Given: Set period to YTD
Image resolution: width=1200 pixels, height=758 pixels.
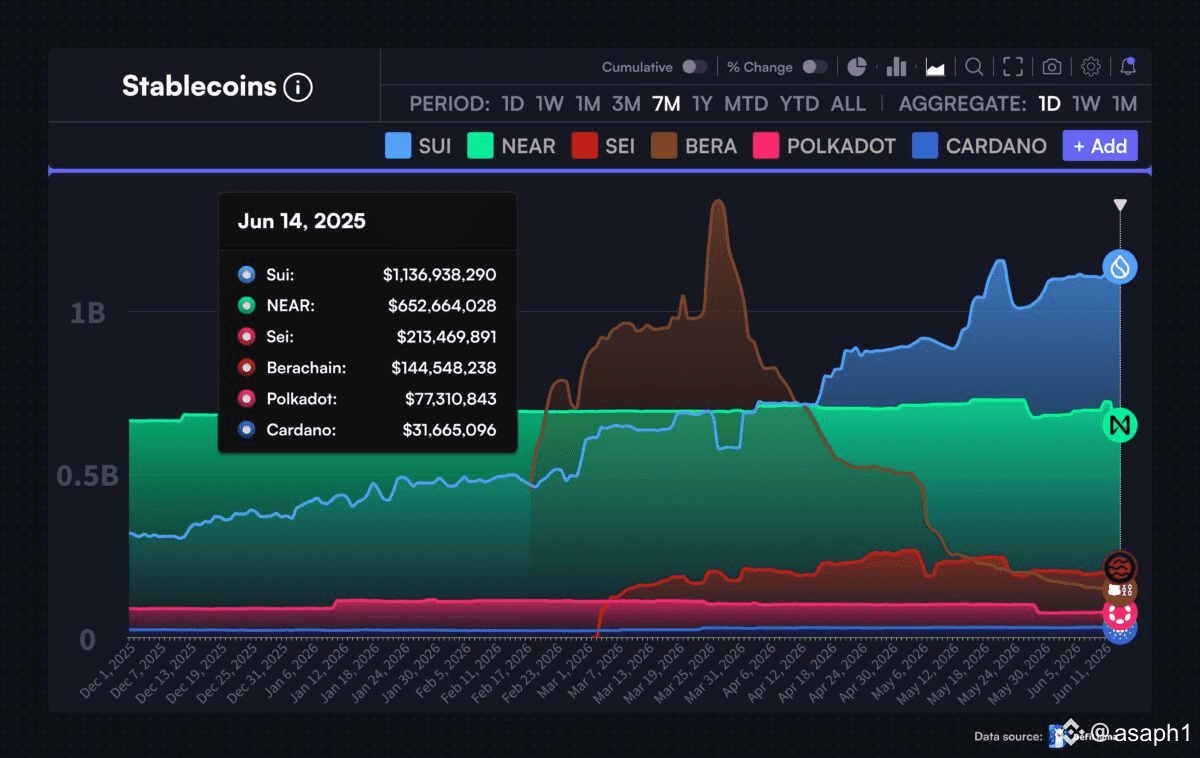Looking at the screenshot, I should coord(799,104).
